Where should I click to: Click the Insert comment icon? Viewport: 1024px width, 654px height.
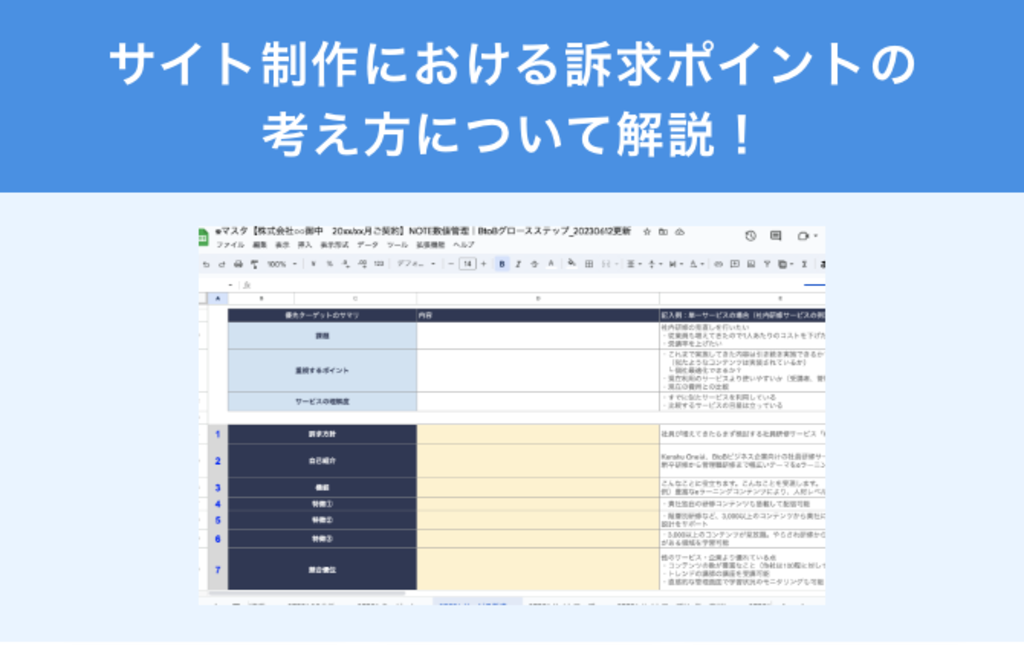[x=735, y=265]
